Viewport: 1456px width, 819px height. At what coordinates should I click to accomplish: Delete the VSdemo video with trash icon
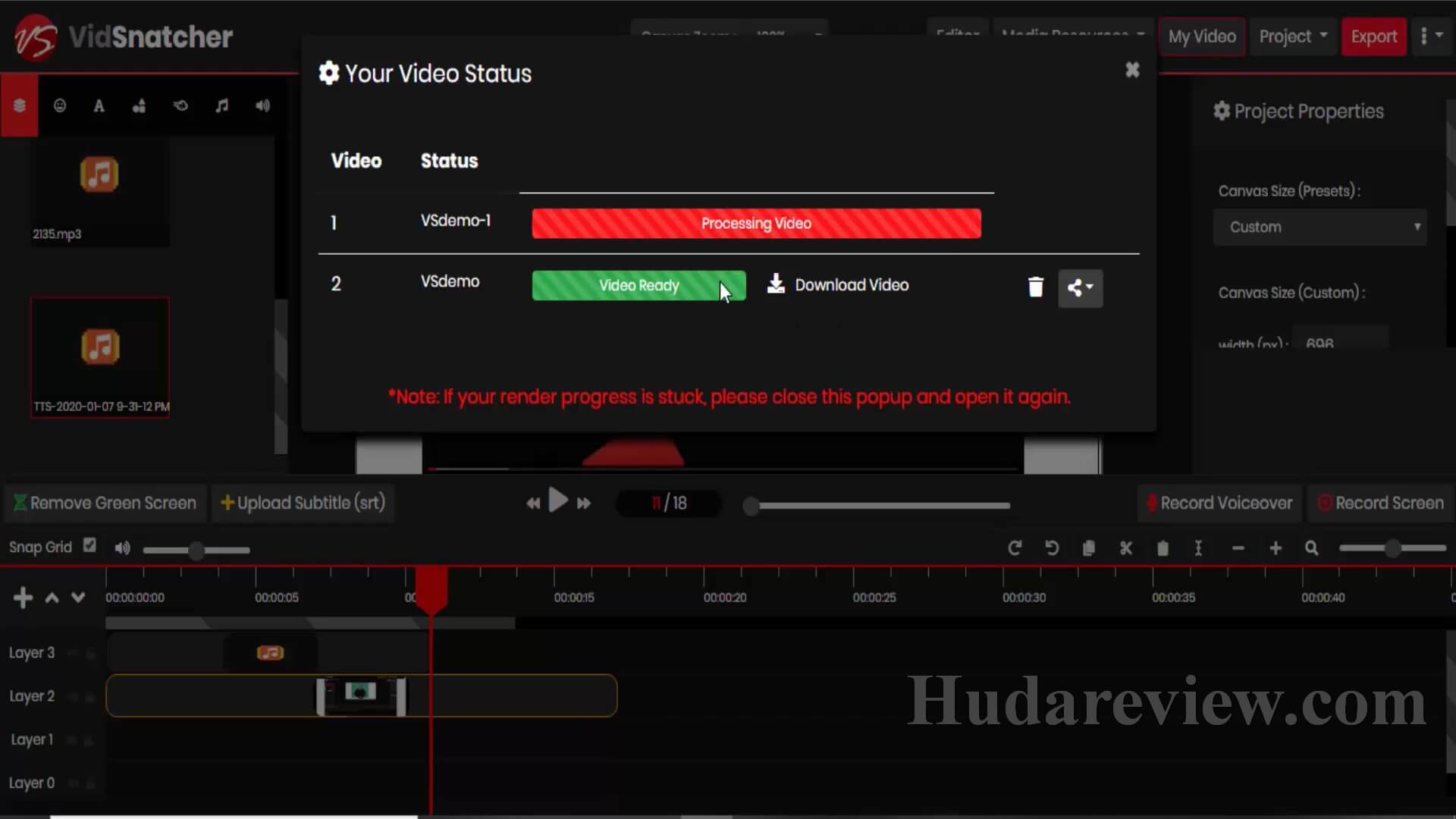(1035, 287)
